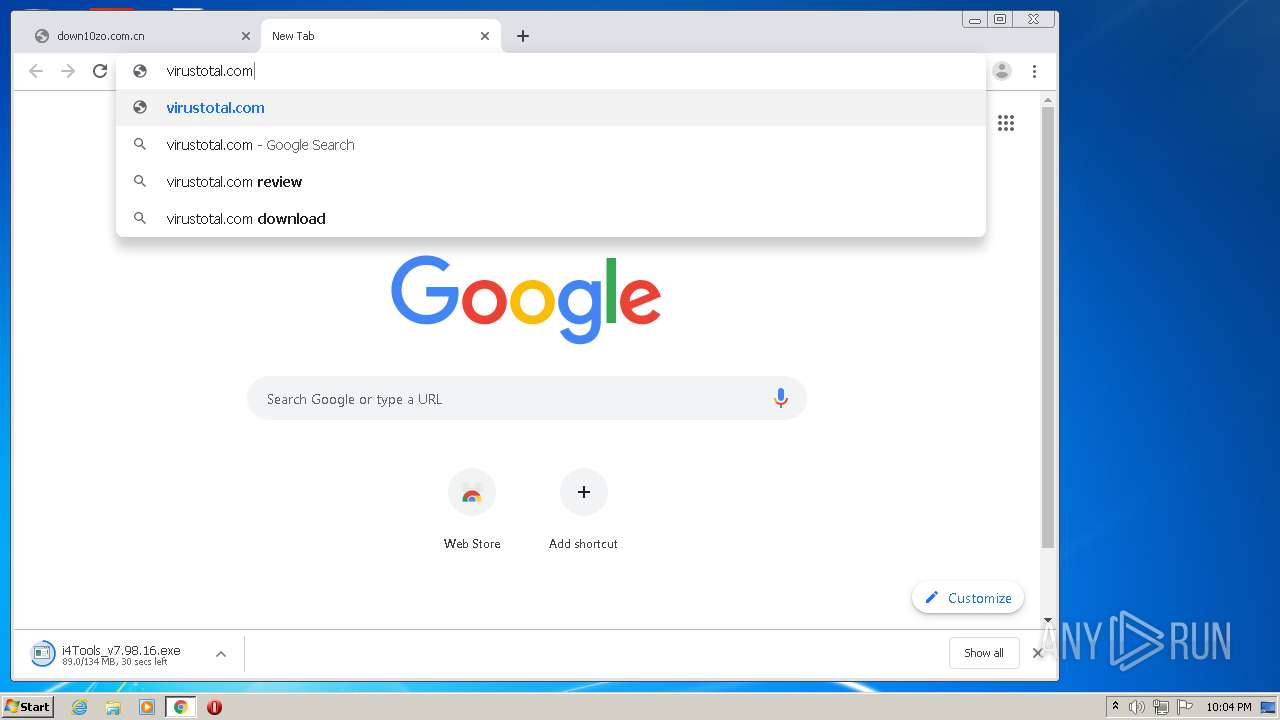
Task: Open Chrome three-dot menu
Action: (1034, 71)
